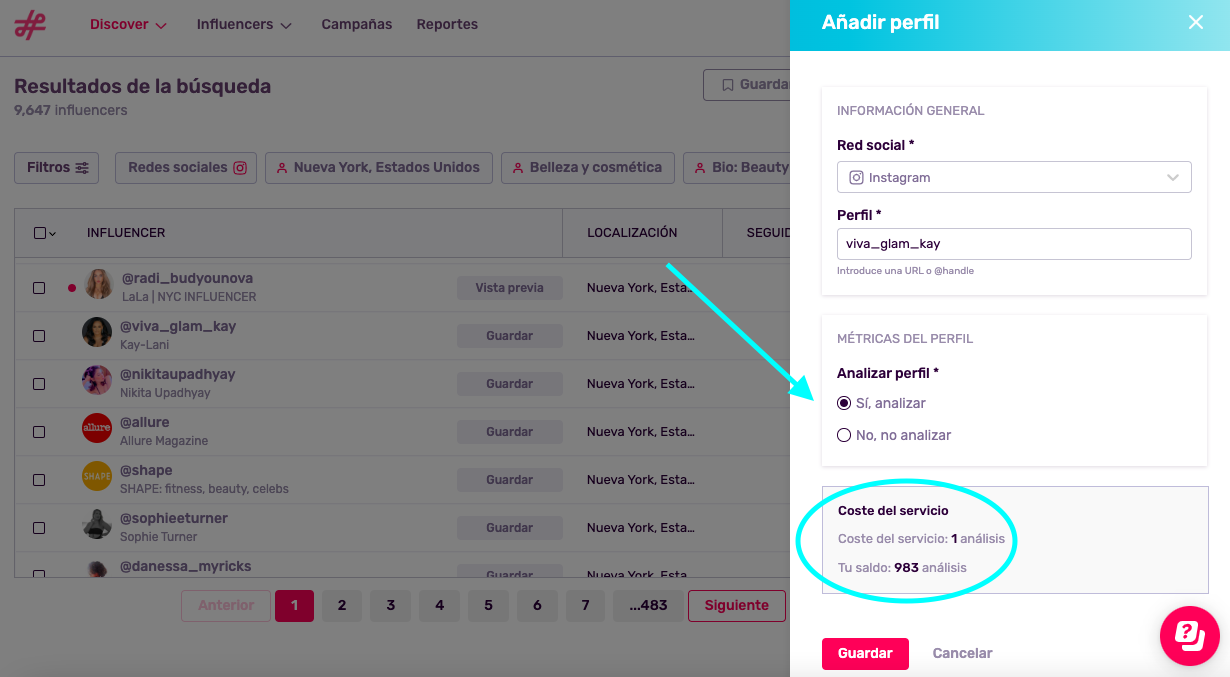This screenshot has width=1230, height=677.
Task: Select the 'Sí, analizar' radio option
Action: [844, 403]
